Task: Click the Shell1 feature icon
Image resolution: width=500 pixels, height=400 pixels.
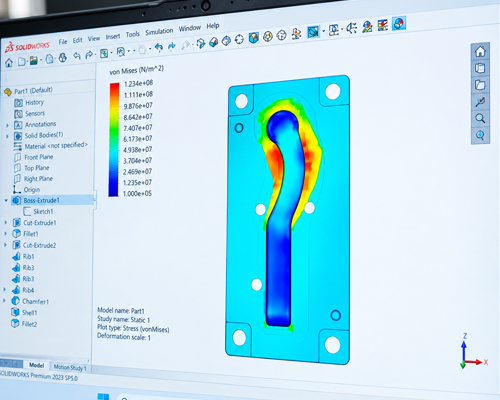Action: click(x=15, y=312)
